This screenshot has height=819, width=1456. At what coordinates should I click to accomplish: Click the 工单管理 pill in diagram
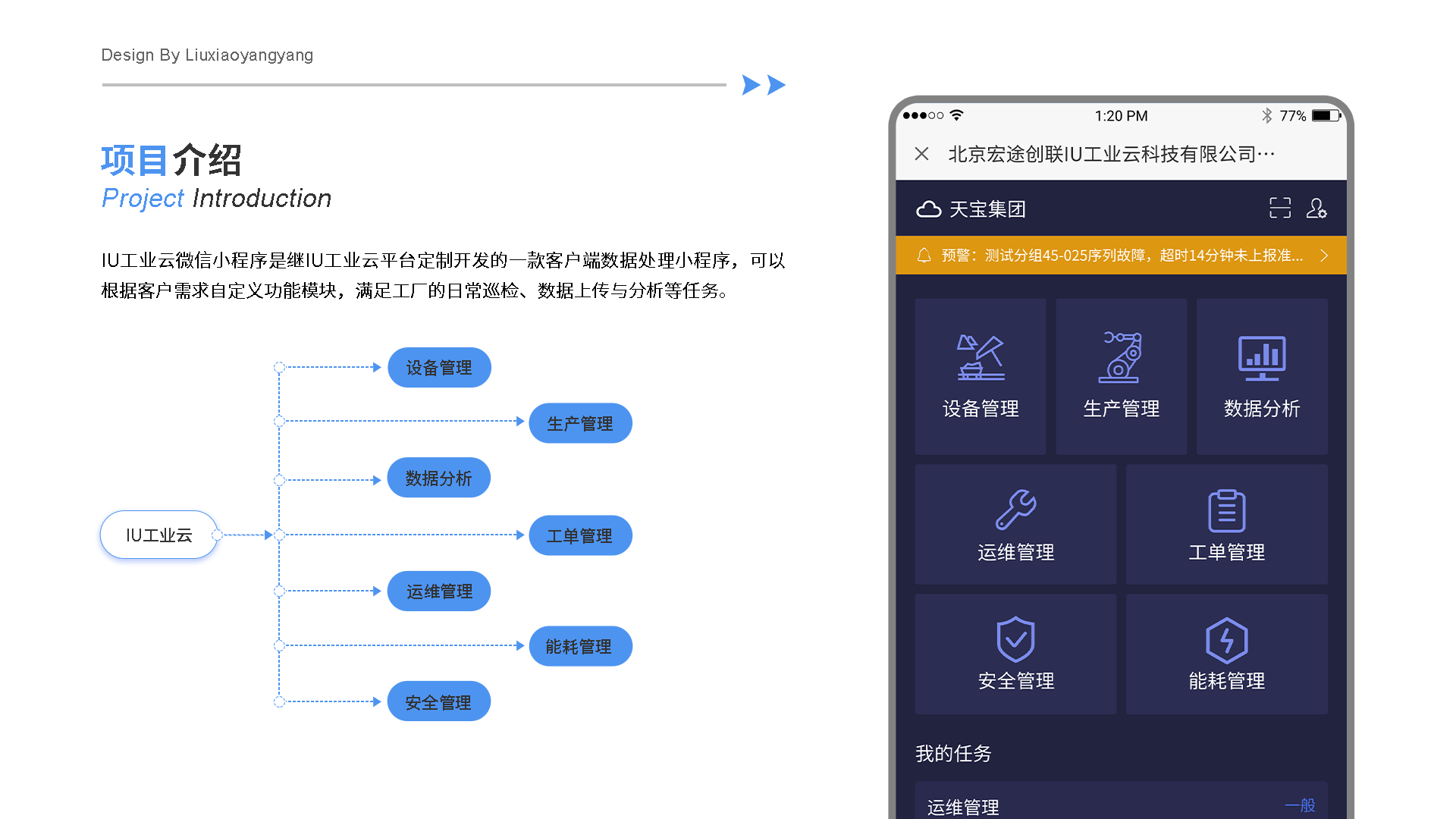pos(580,535)
